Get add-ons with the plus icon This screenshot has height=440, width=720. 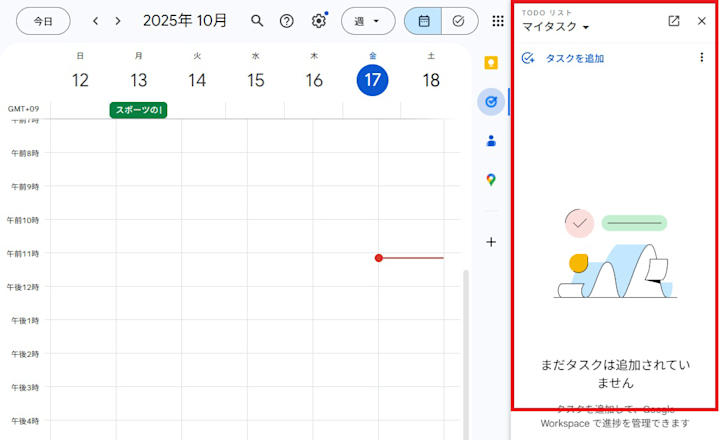(x=491, y=242)
